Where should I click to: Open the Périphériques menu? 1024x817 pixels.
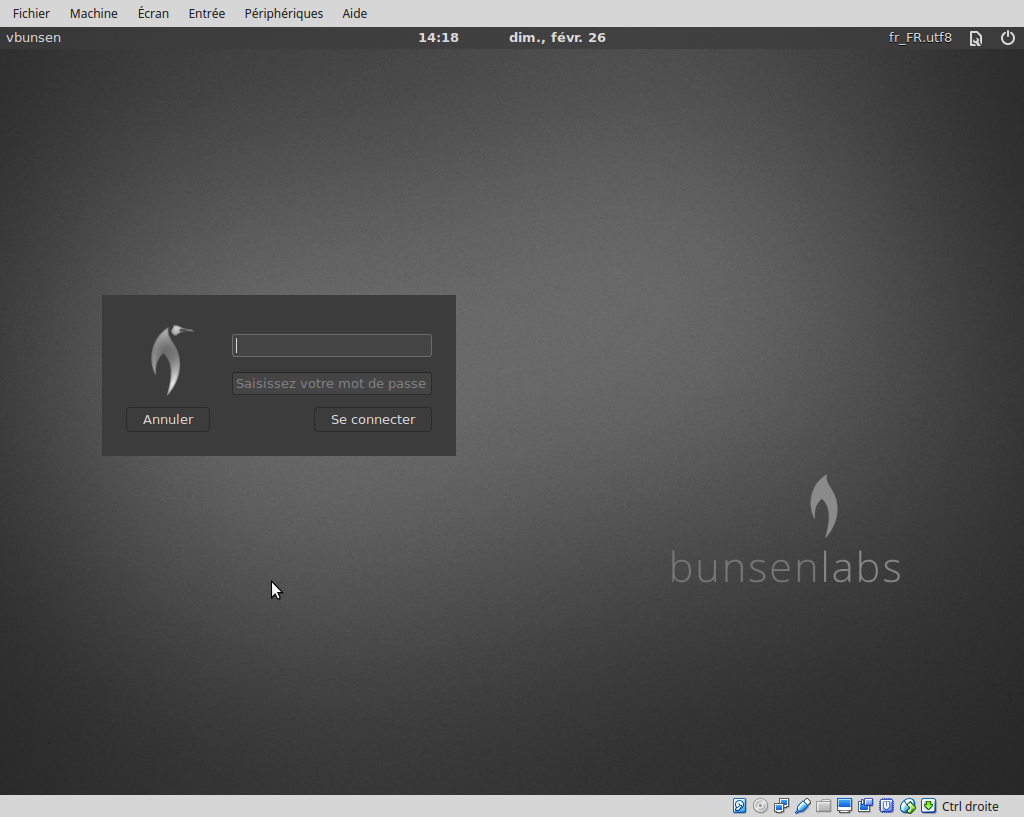284,13
